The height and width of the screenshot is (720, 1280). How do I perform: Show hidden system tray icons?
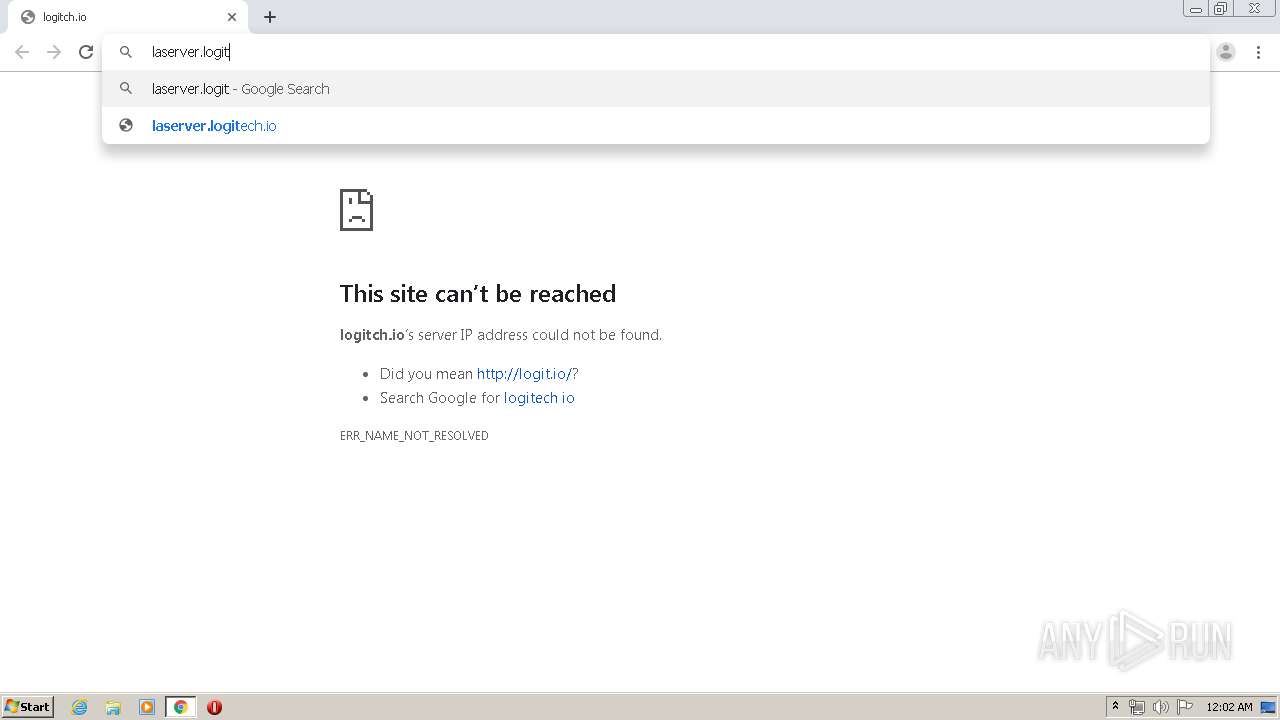click(1115, 707)
